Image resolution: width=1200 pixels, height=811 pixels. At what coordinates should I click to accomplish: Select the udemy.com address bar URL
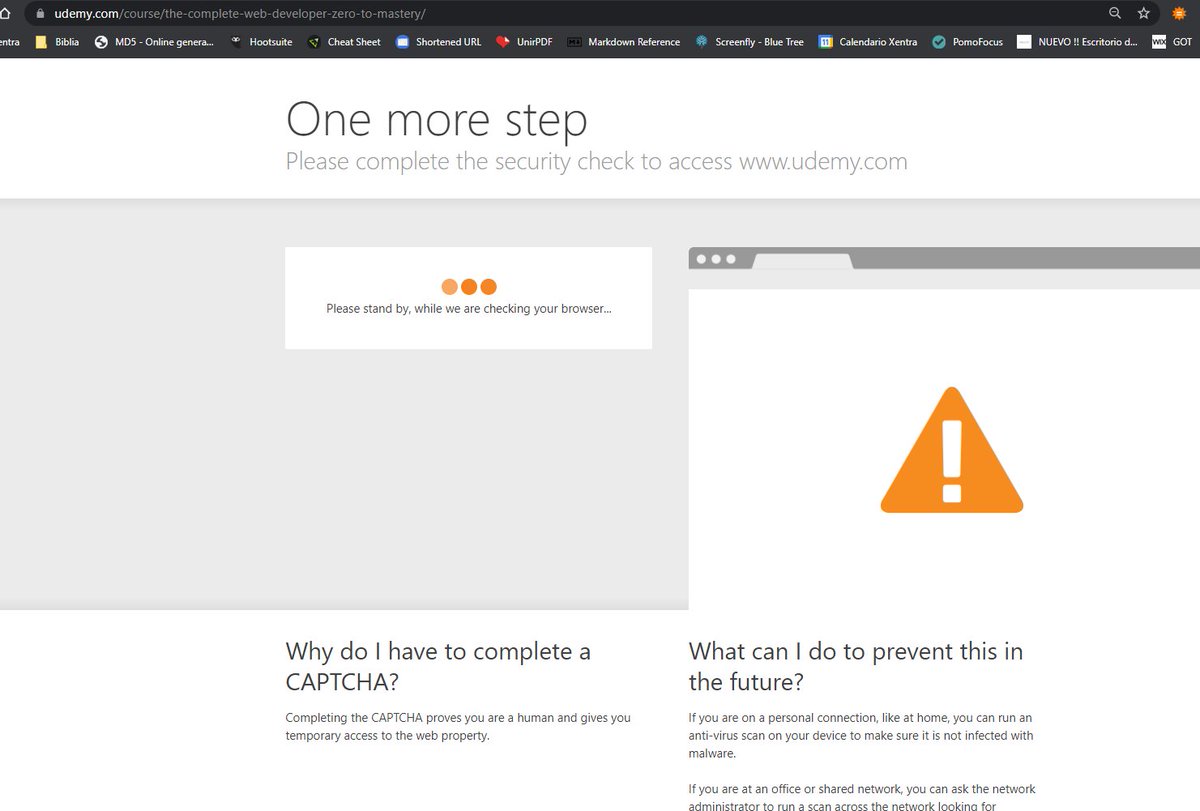239,14
